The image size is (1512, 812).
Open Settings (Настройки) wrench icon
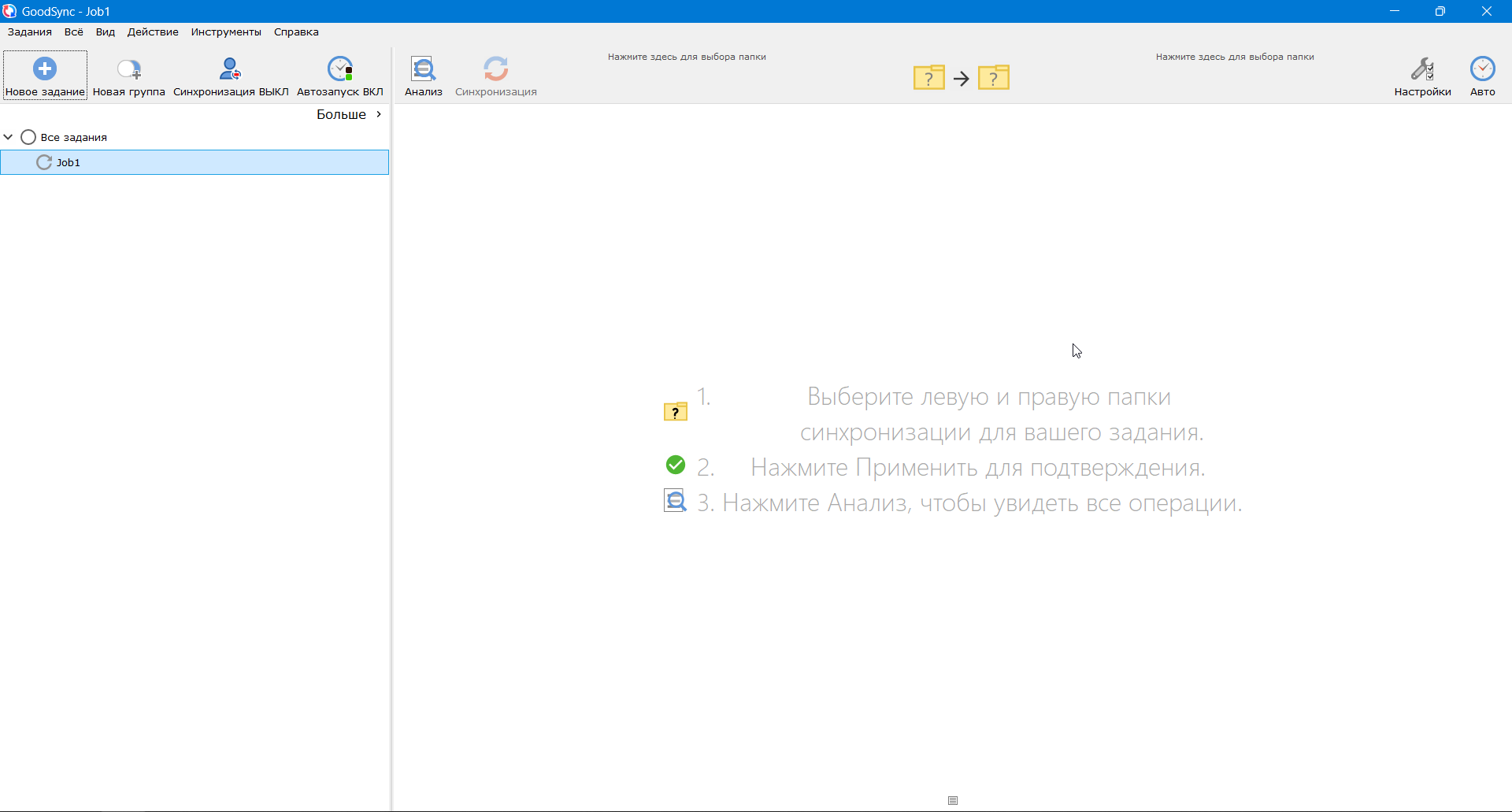[1422, 69]
